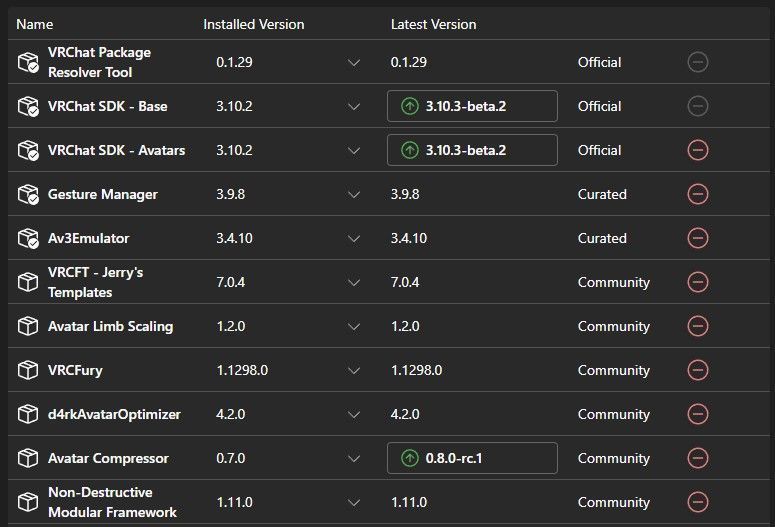Remove the Non-Destructive Modular Framework package
Viewport: 775px width, 527px height.
[x=698, y=502]
